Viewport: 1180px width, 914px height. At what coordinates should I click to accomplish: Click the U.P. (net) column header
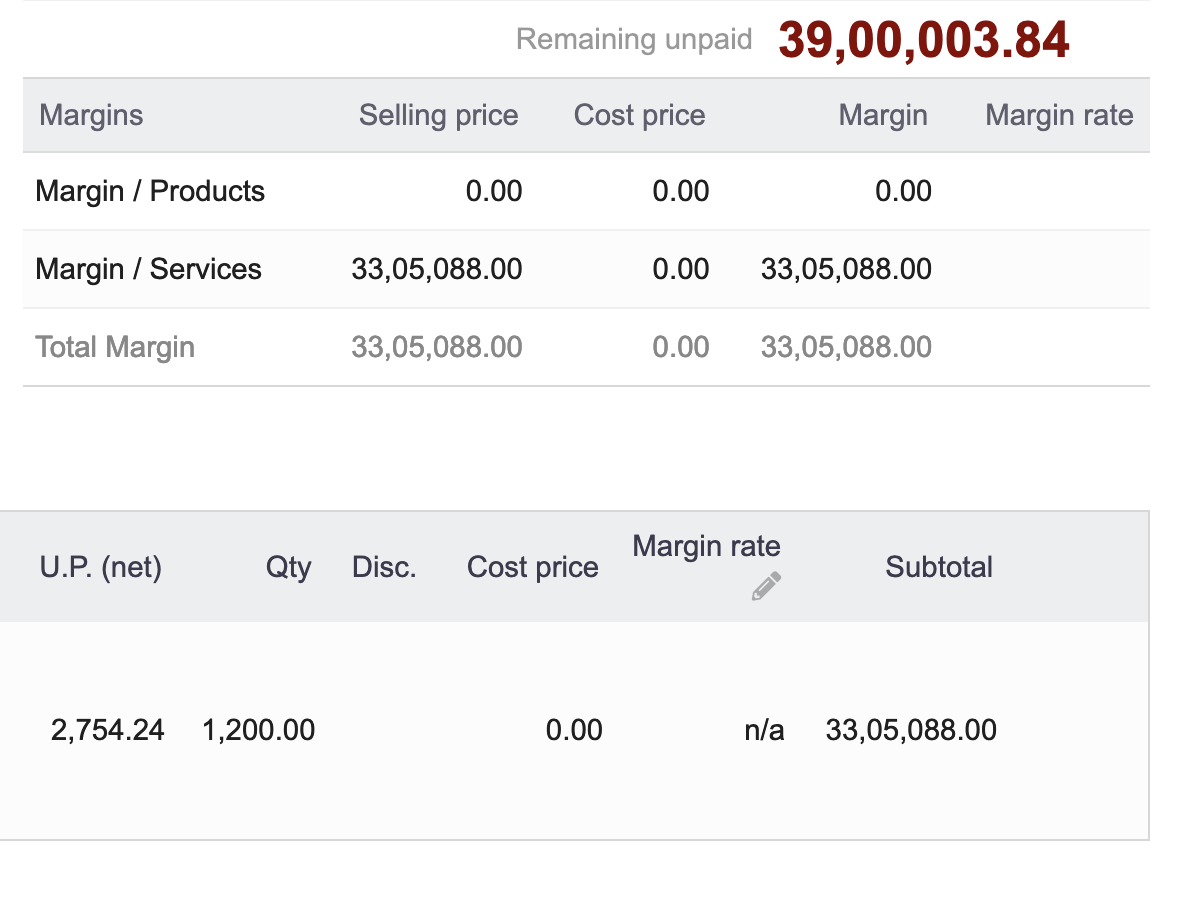(101, 567)
